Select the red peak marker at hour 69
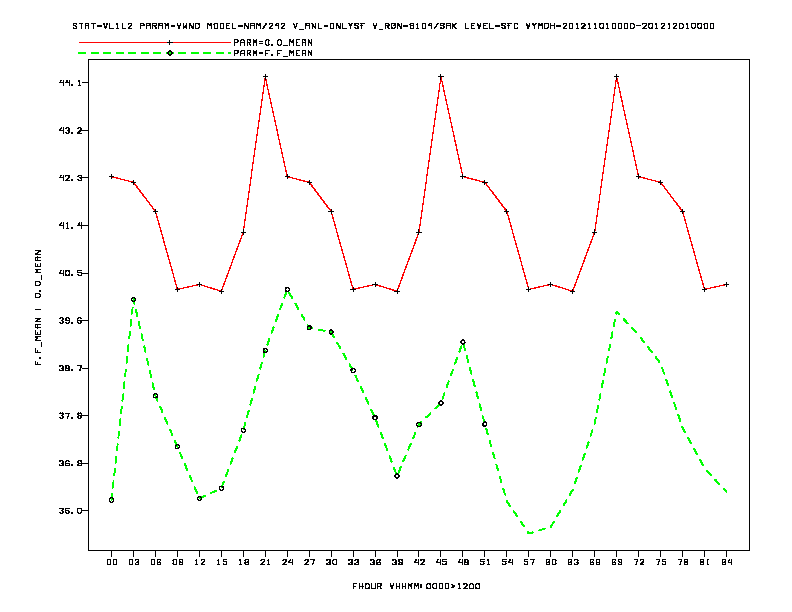This screenshot has width=792, height=612. point(617,77)
